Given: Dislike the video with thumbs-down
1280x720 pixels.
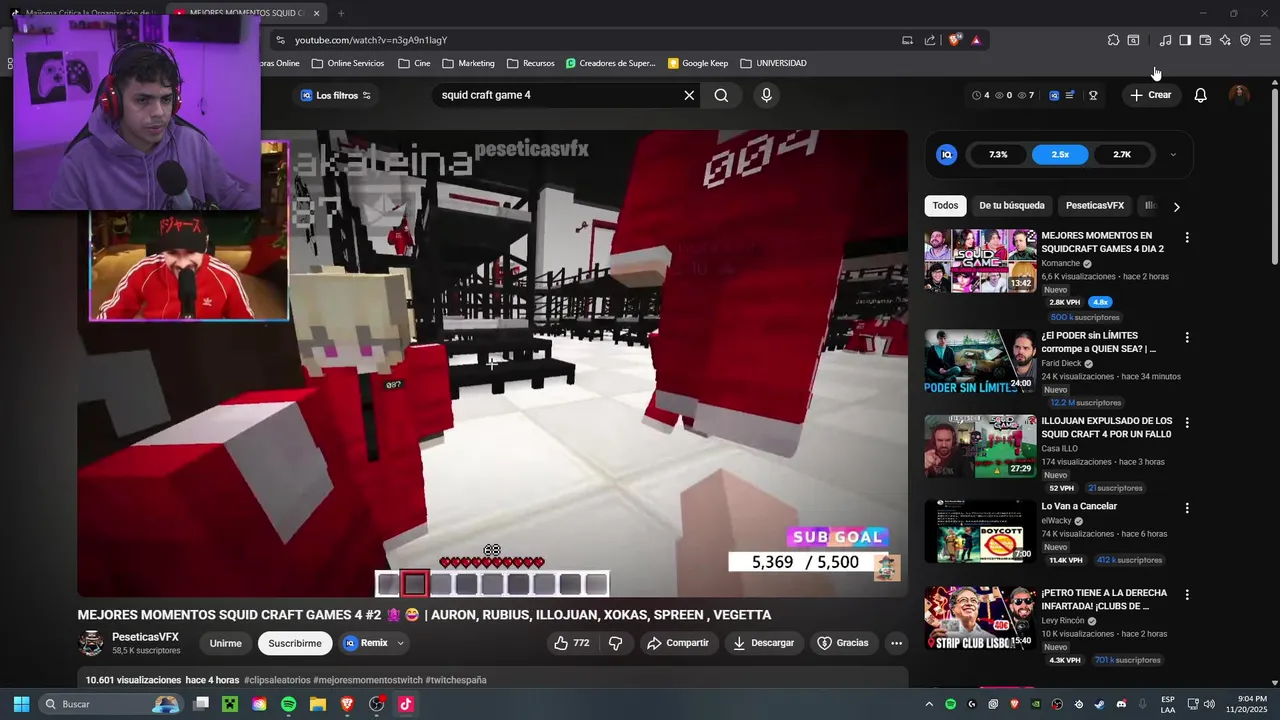Looking at the screenshot, I should 616,643.
